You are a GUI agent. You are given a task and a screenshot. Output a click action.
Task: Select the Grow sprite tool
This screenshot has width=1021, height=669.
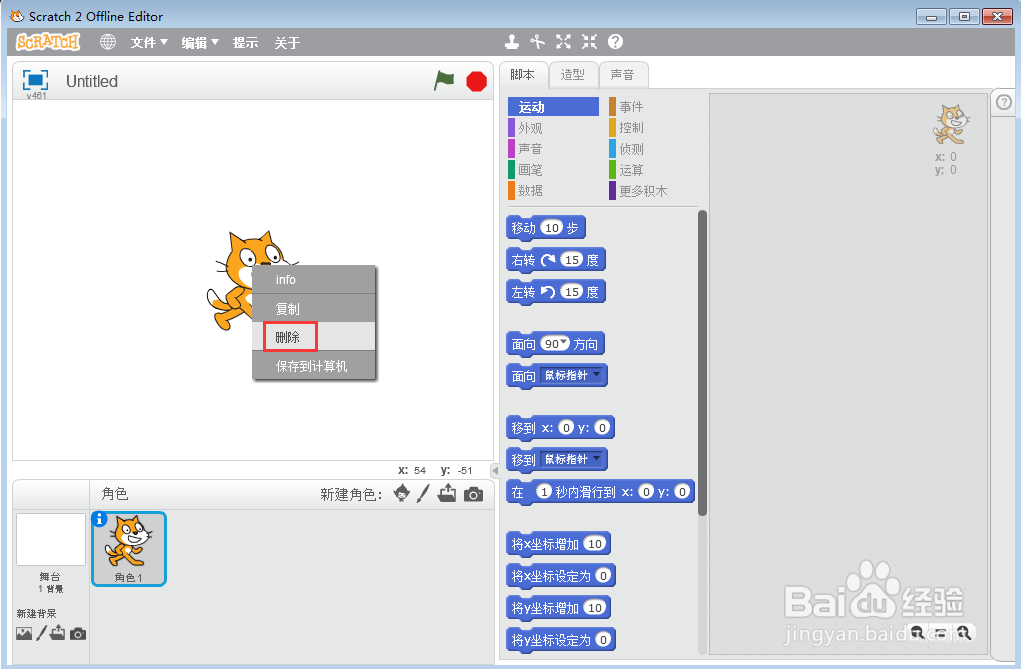563,42
